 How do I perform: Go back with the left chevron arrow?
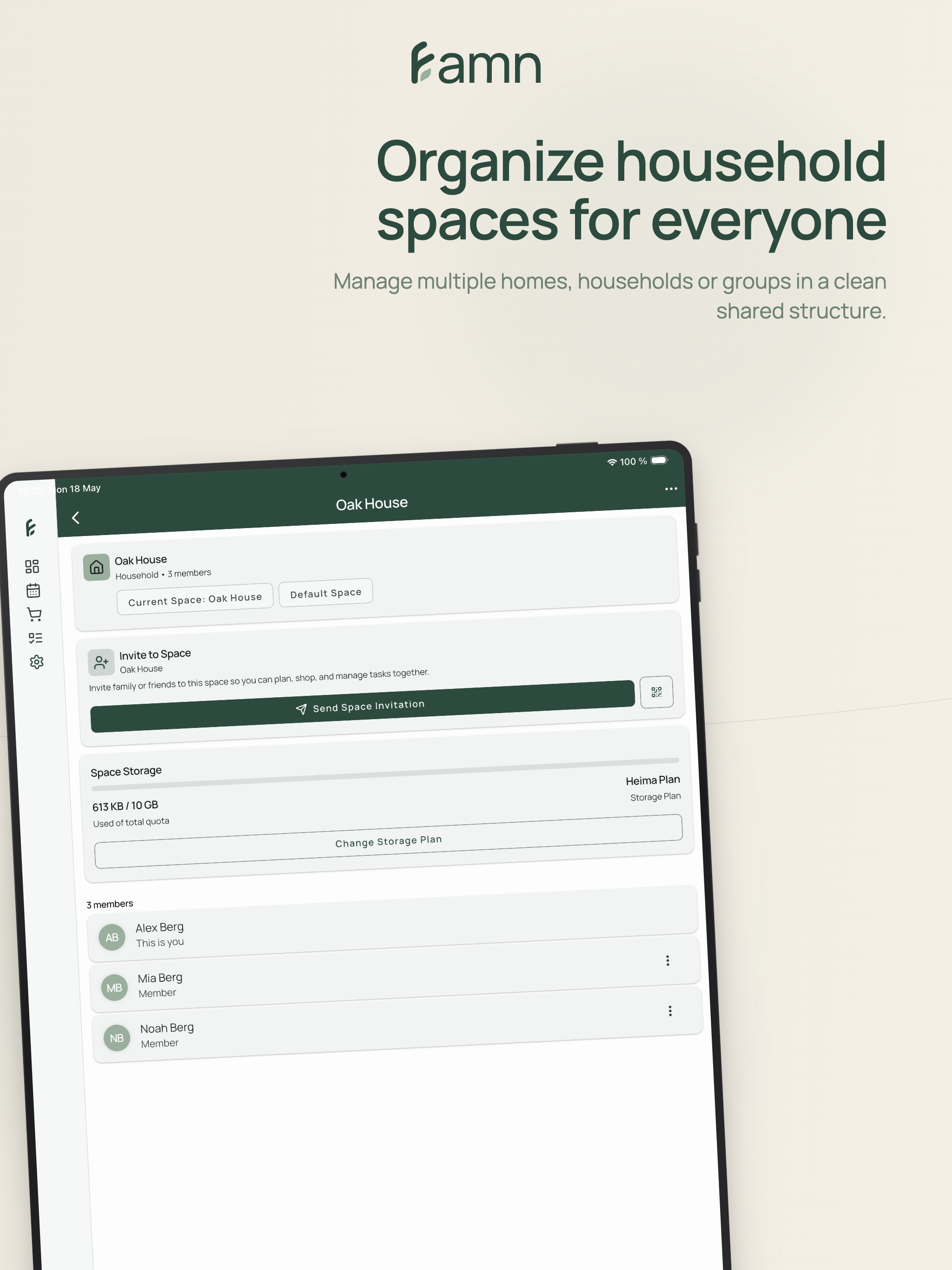tap(75, 517)
